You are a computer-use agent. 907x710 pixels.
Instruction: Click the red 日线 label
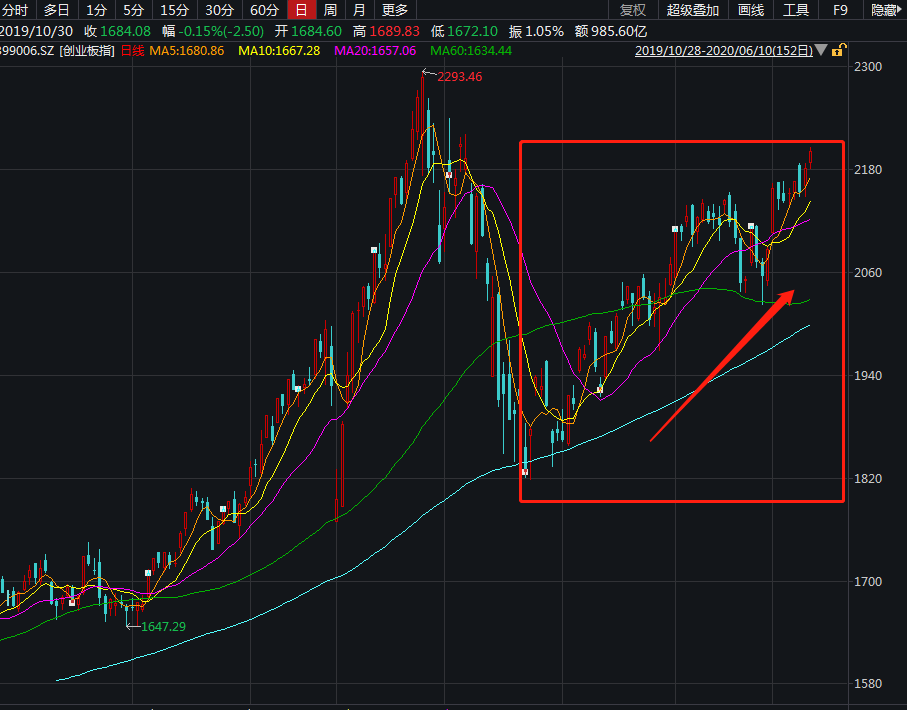coord(132,51)
